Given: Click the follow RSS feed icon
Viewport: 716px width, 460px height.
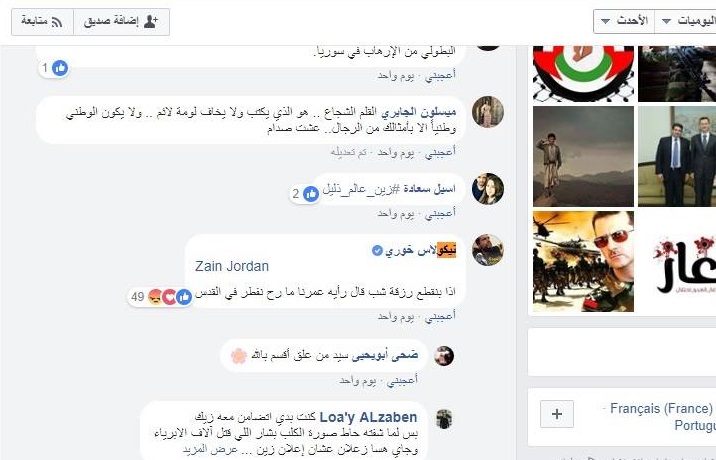Looking at the screenshot, I should [57, 22].
